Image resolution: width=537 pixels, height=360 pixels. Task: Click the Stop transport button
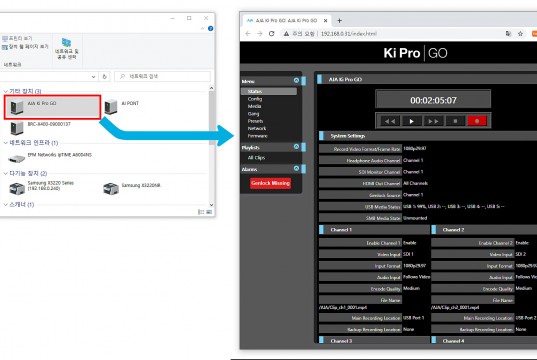coord(455,121)
